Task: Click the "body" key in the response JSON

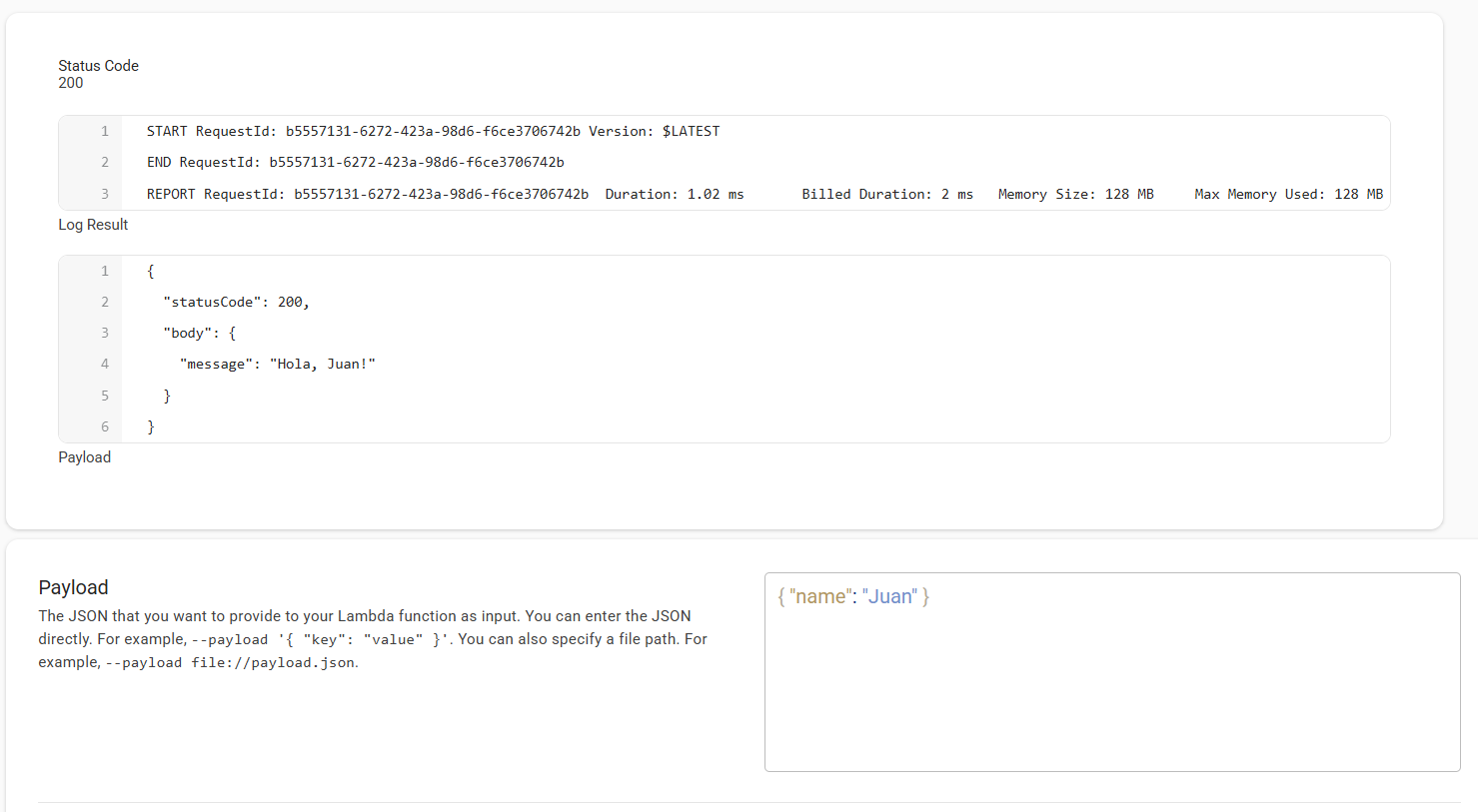Action: 191,332
